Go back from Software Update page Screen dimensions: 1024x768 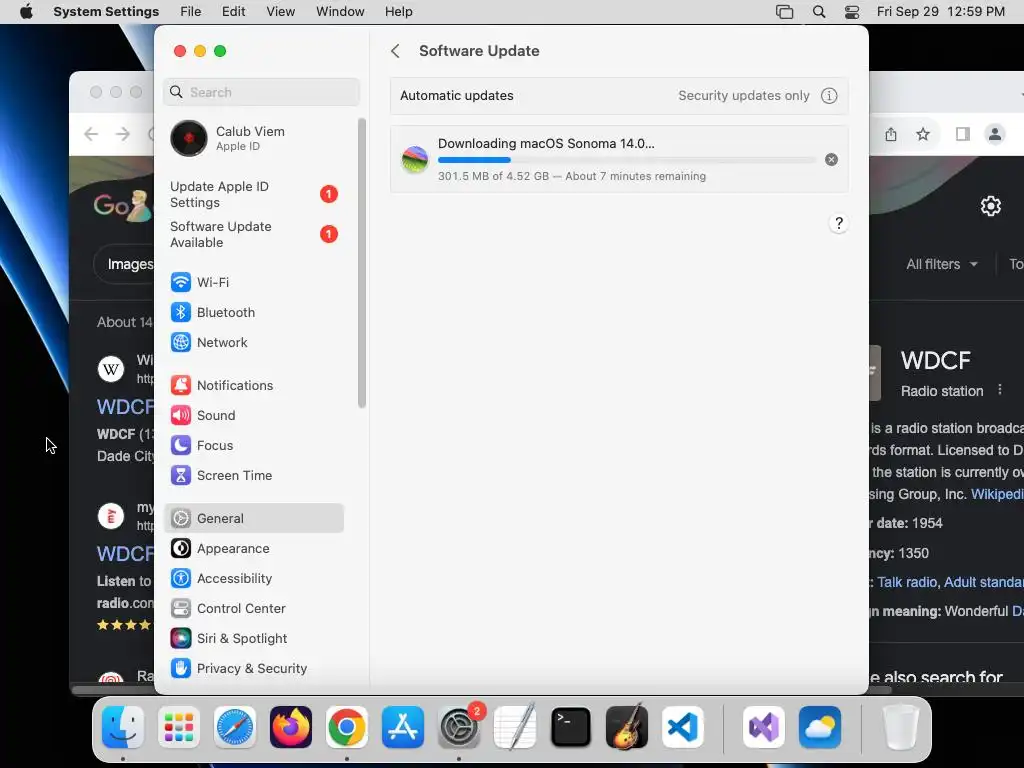[395, 51]
